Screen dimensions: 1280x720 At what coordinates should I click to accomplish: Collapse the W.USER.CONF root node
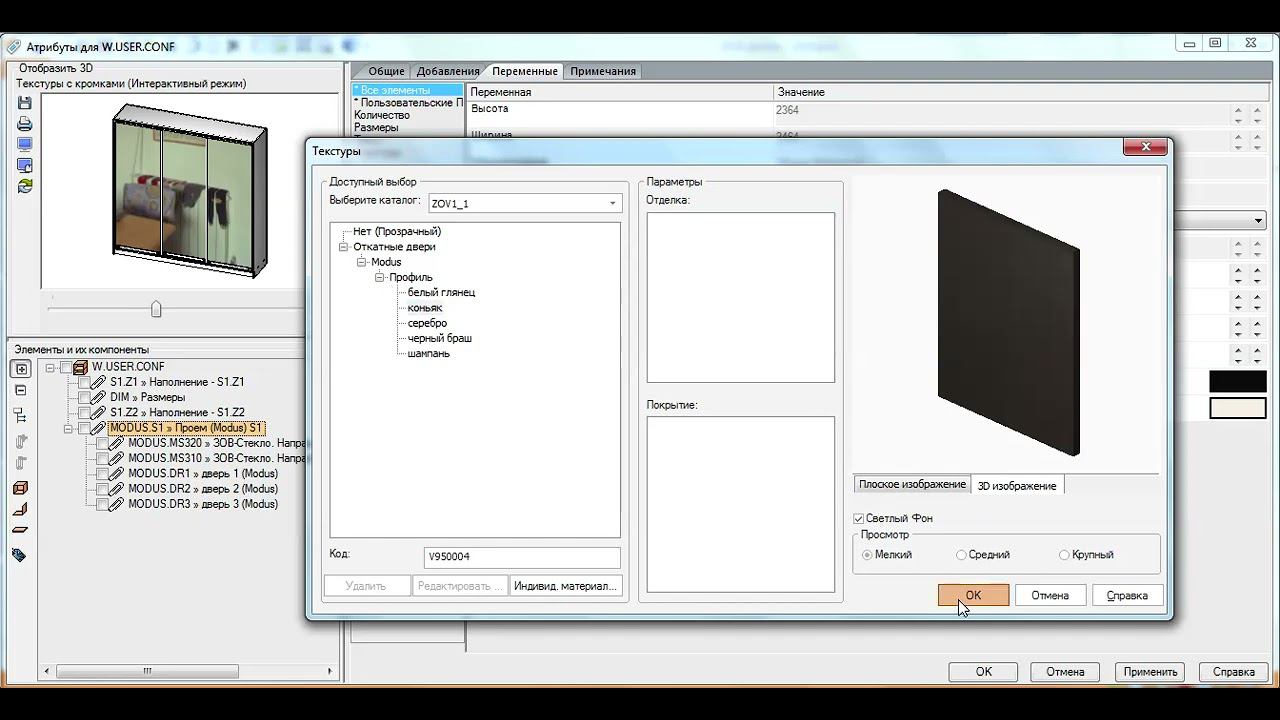[50, 367]
